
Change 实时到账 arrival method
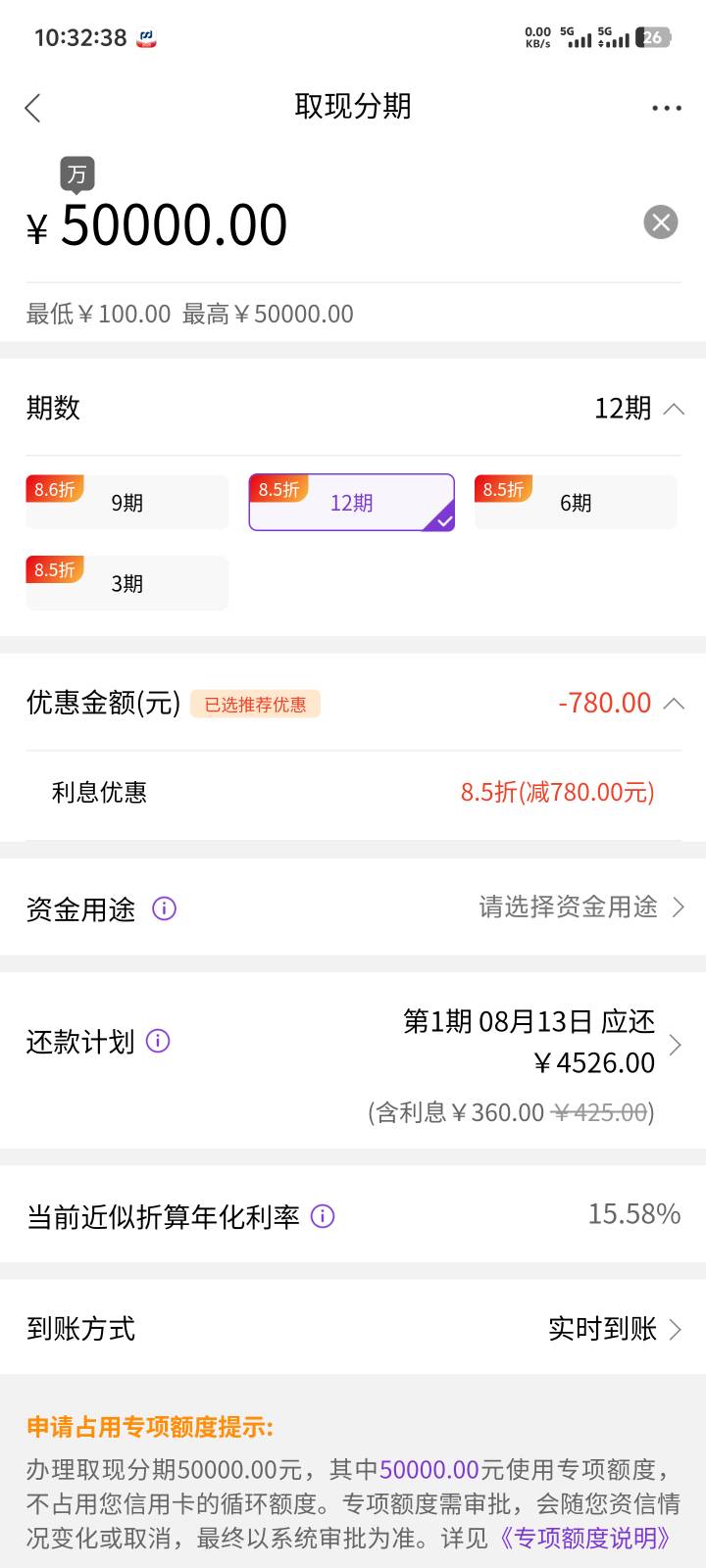pos(614,1329)
